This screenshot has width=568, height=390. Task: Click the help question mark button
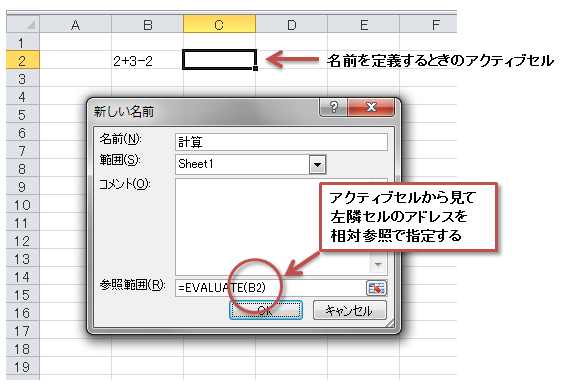click(x=334, y=107)
